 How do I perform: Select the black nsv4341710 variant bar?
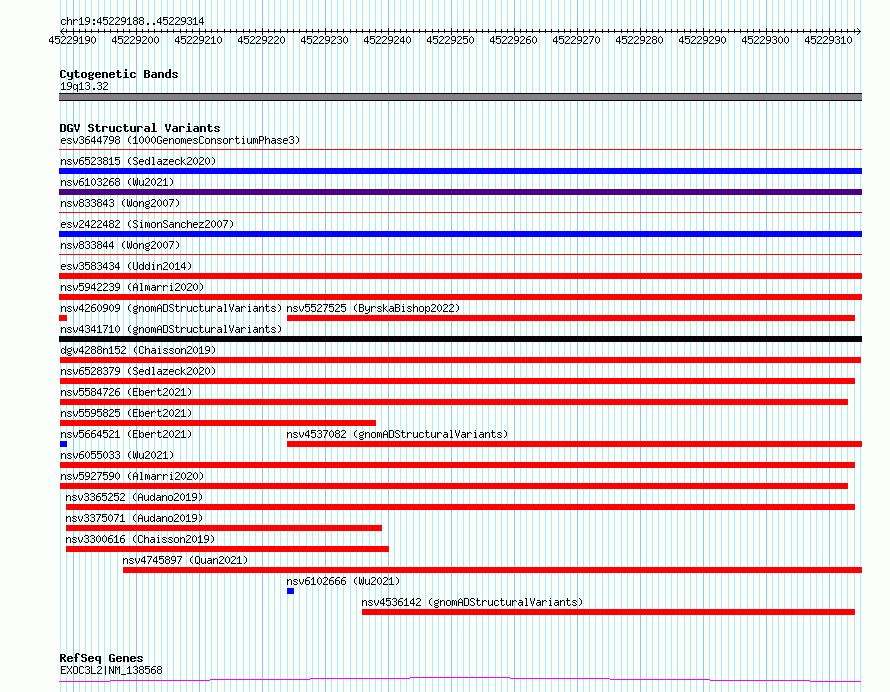pos(460,339)
